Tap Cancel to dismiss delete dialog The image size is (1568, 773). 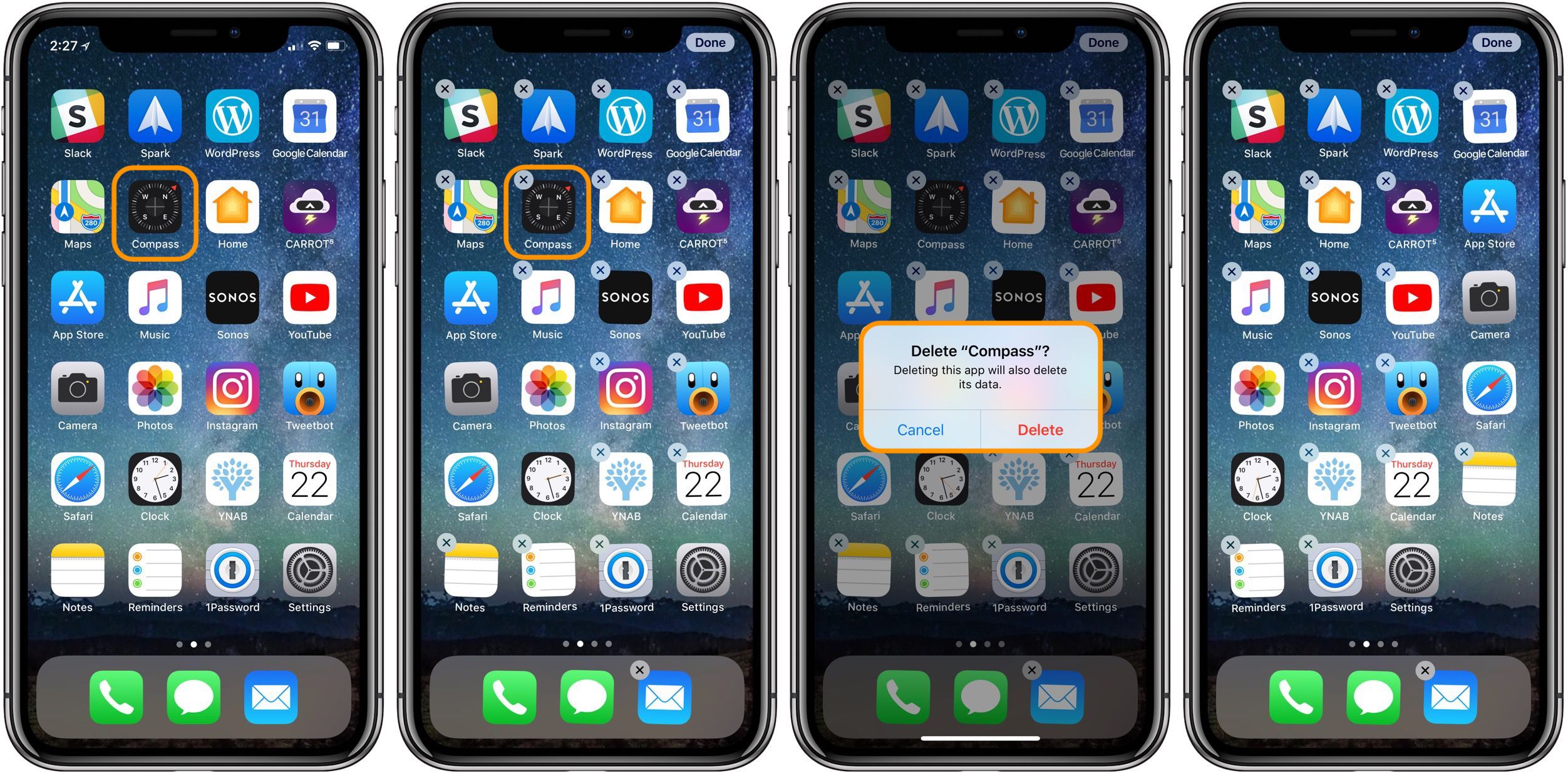[x=919, y=430]
